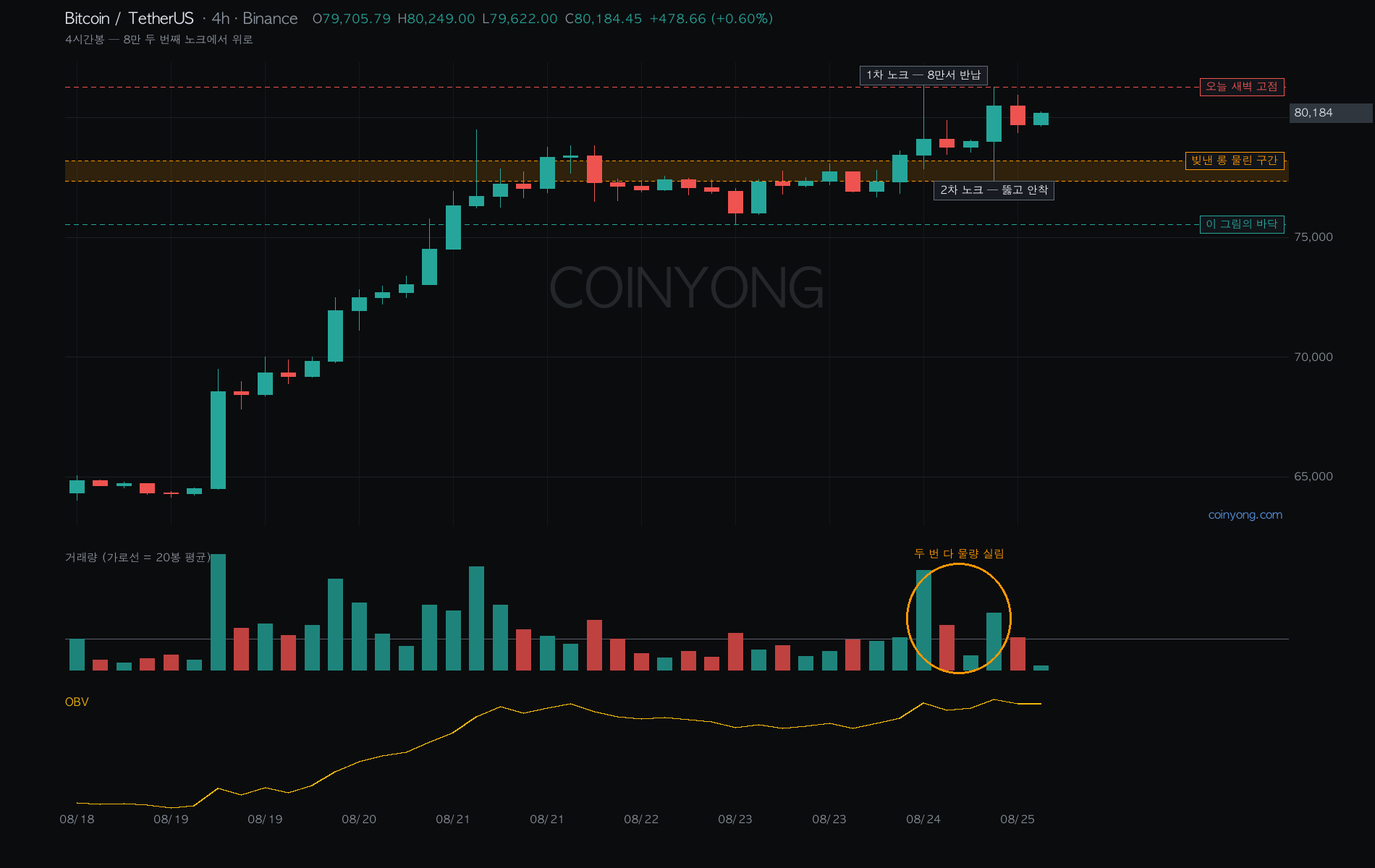The height and width of the screenshot is (868, 1375).
Task: Select the high price H80,249.00
Action: click(436, 19)
